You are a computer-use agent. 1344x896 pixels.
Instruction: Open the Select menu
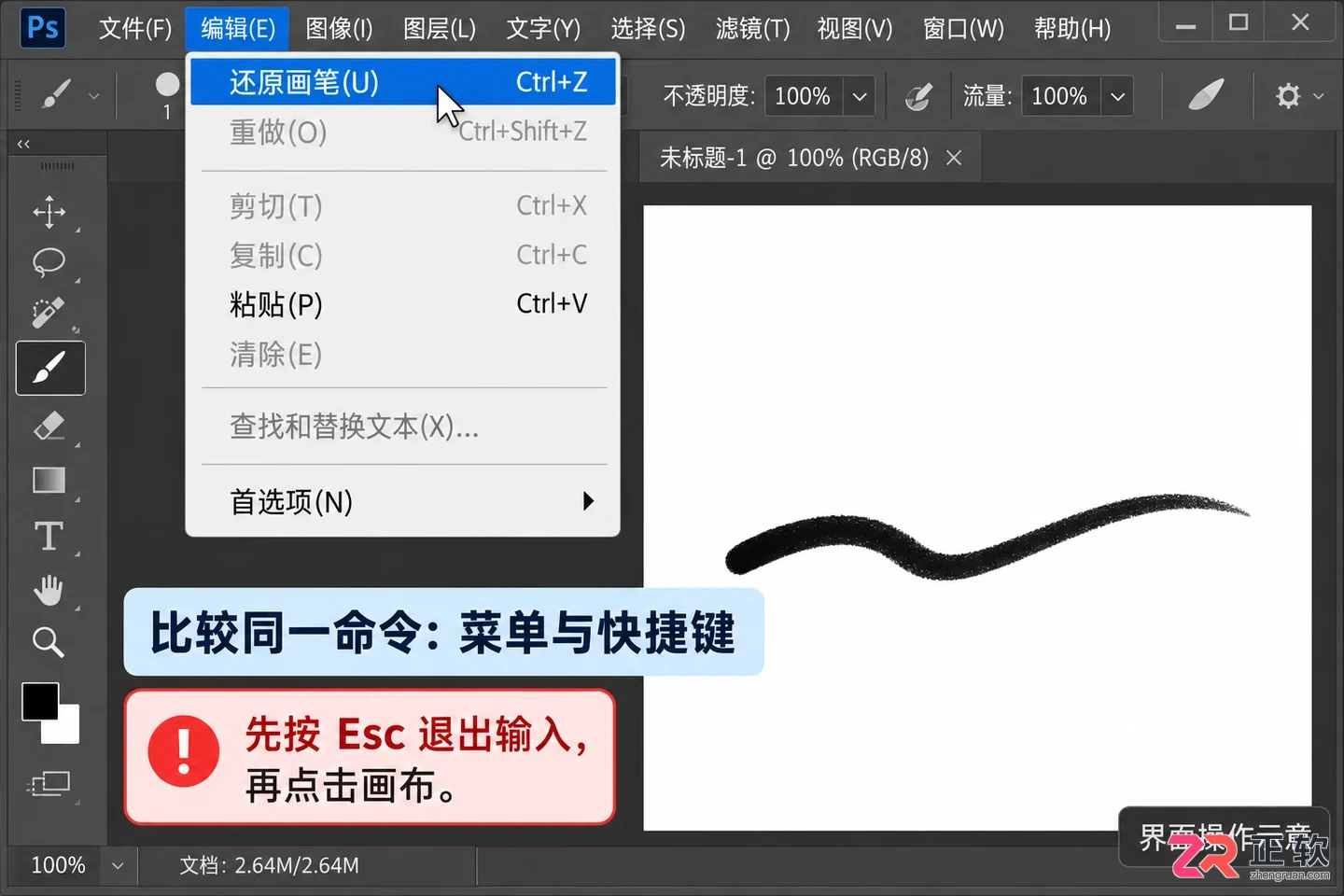[x=648, y=29]
